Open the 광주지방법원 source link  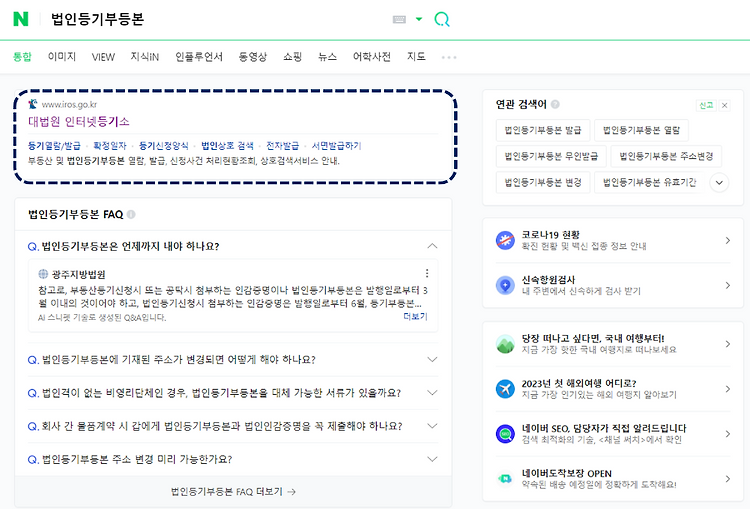tap(78, 274)
